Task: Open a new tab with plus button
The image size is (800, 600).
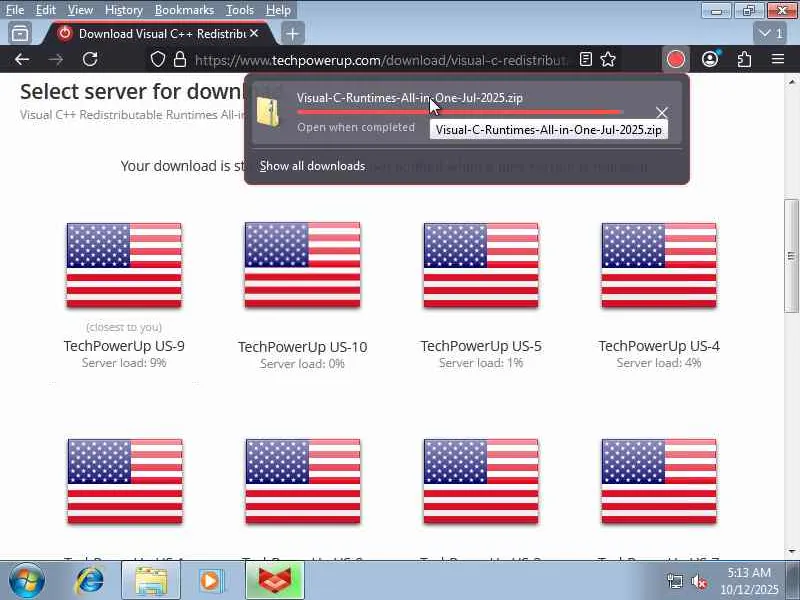Action: coord(292,34)
